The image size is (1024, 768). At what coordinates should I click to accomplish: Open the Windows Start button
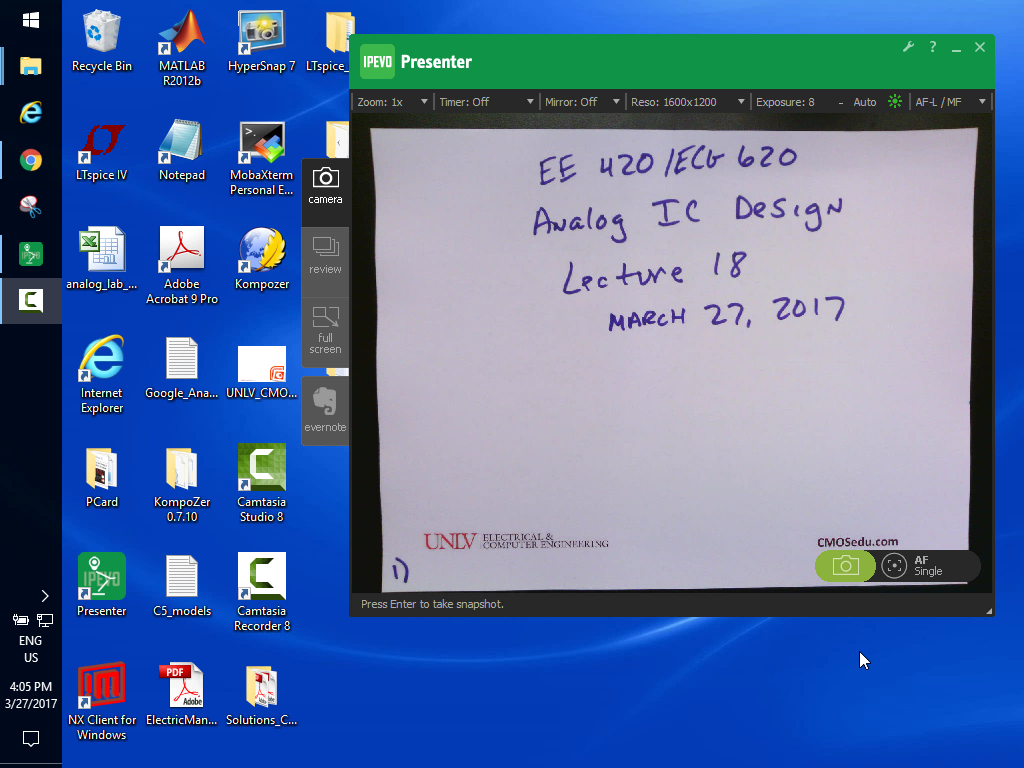(31, 20)
